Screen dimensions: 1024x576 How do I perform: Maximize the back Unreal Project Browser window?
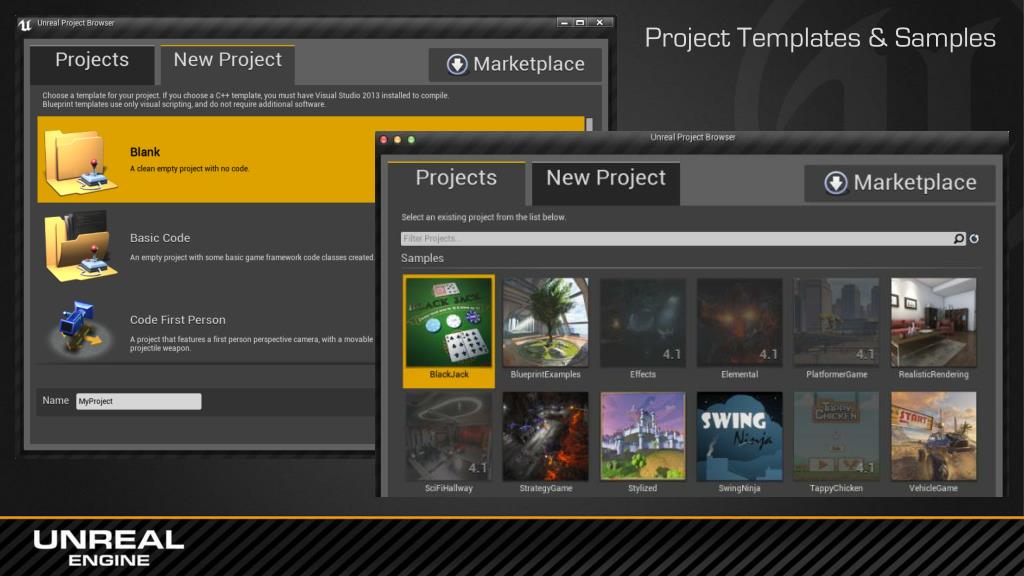tap(580, 23)
